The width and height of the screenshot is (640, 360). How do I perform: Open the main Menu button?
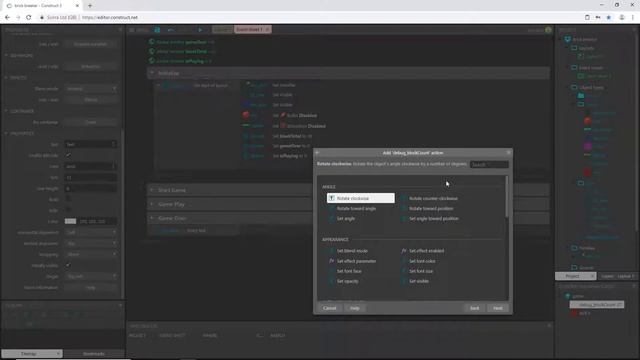tap(139, 30)
